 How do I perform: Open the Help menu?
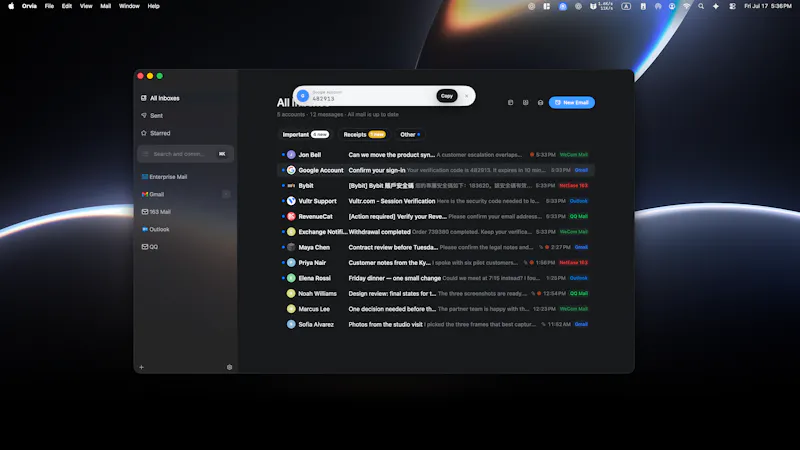(x=154, y=6)
